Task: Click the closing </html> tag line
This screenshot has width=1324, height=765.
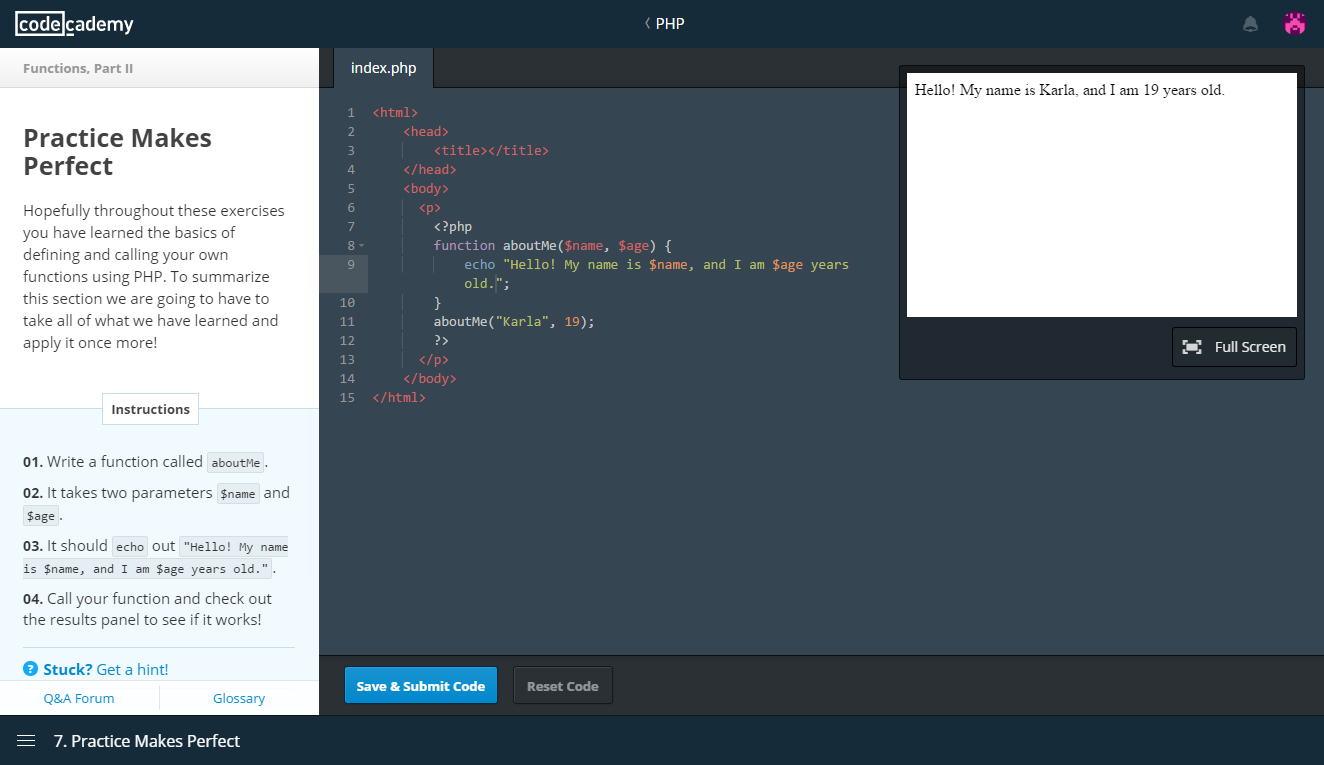Action: tap(398, 397)
